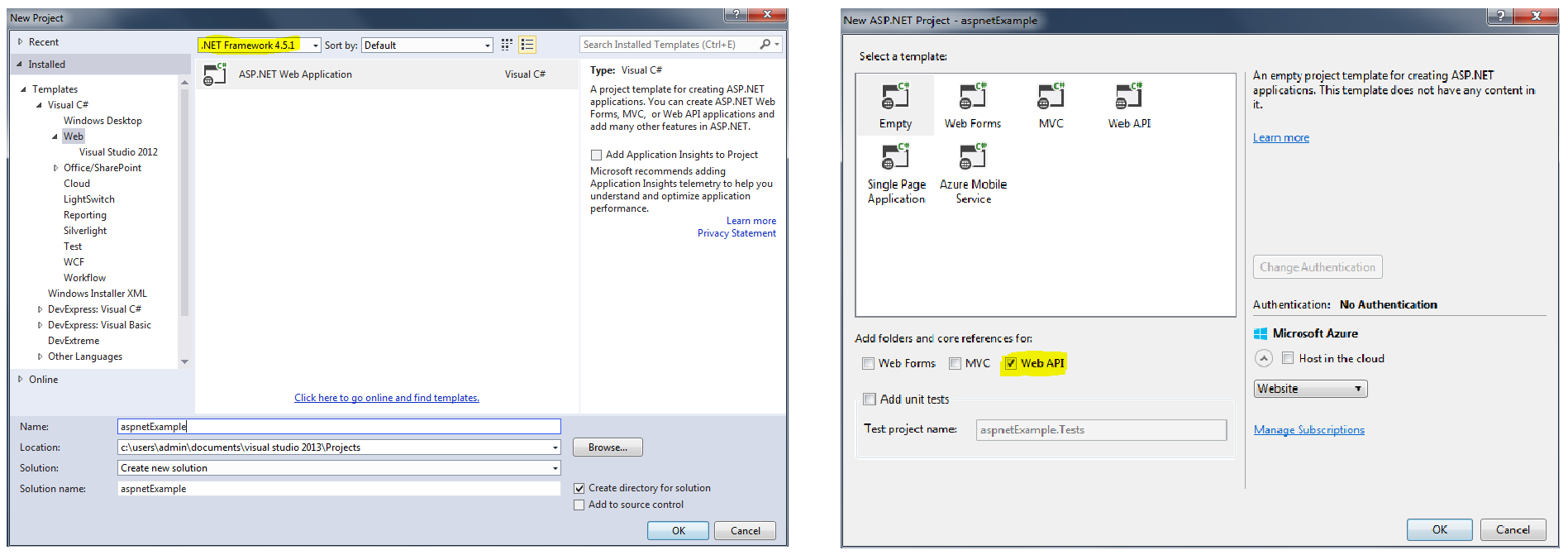Open Learn more link for Empty template
Viewport: 1568px width, 555px height.
coord(1281,137)
